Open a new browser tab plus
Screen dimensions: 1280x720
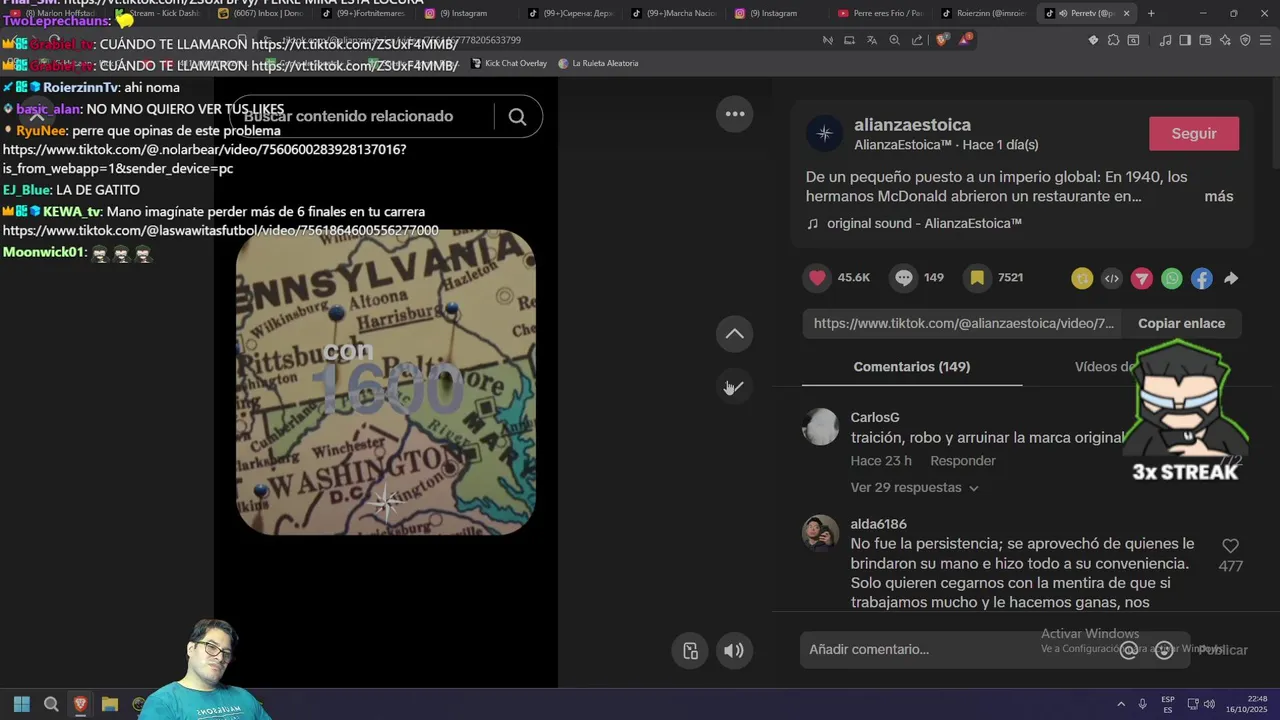click(x=1151, y=13)
